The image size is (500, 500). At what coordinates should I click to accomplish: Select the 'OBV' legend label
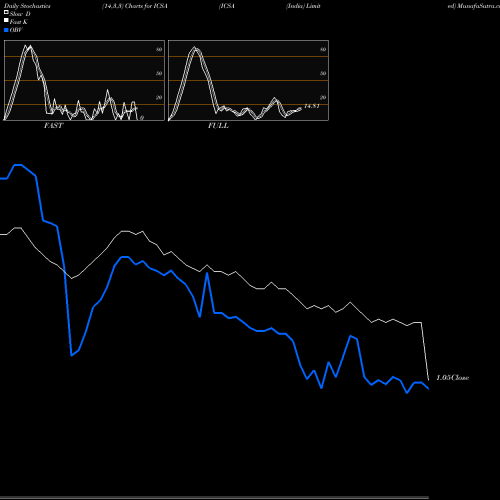tap(16, 30)
